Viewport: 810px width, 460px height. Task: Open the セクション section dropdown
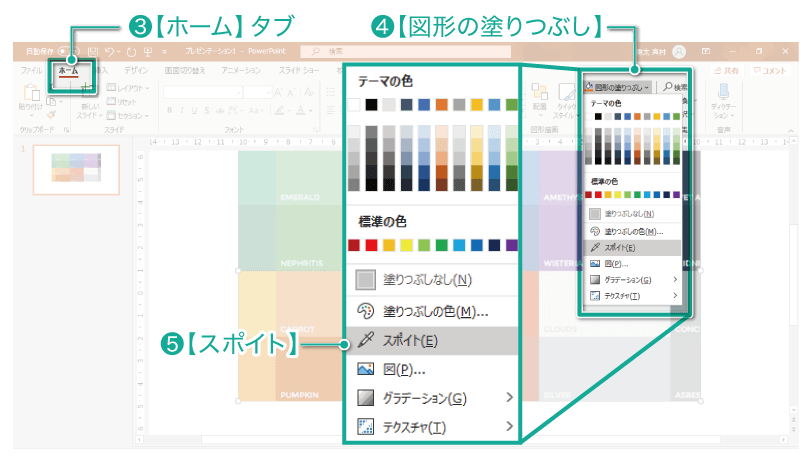pyautogui.click(x=128, y=115)
